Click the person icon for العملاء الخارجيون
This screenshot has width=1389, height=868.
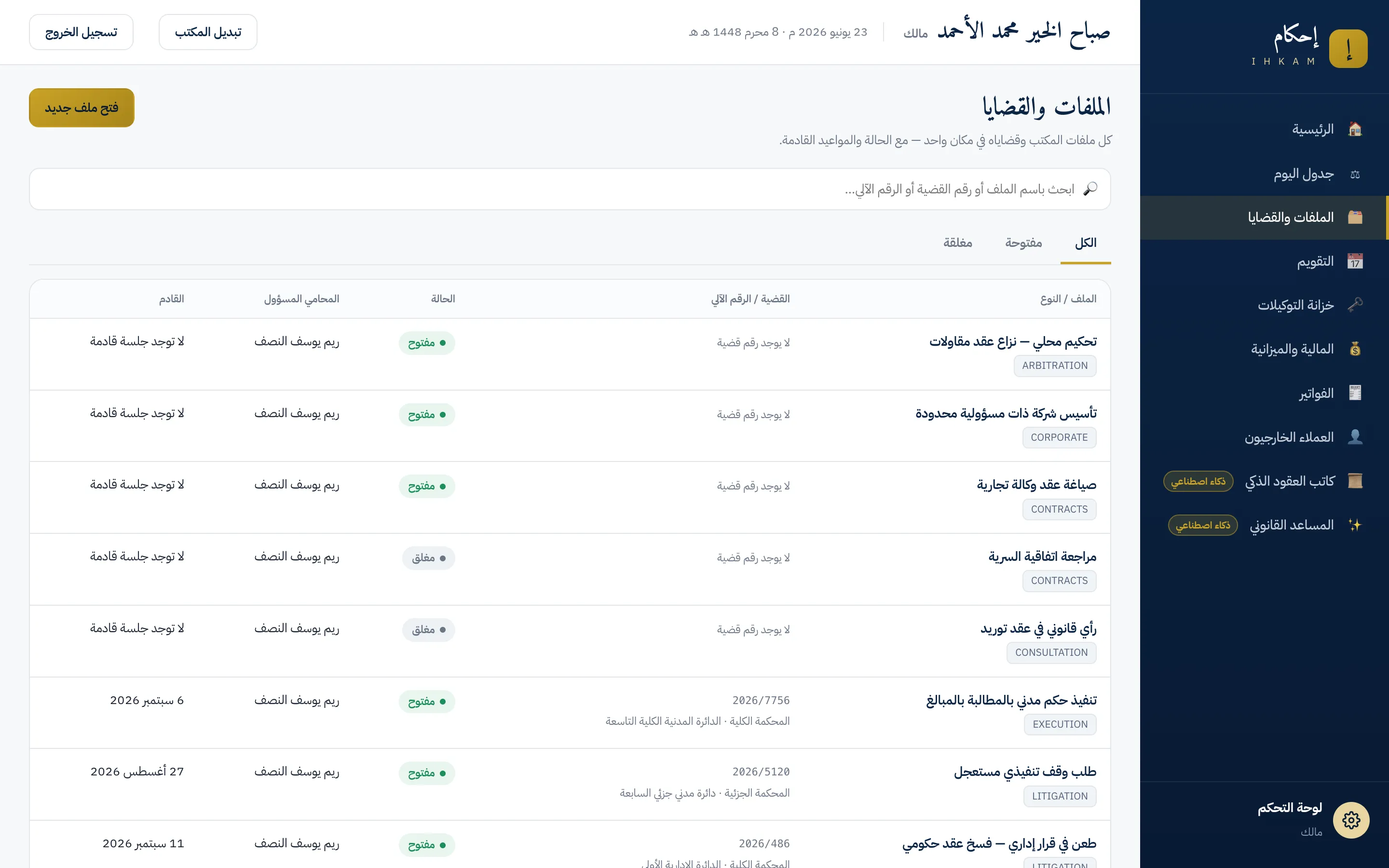1355,437
